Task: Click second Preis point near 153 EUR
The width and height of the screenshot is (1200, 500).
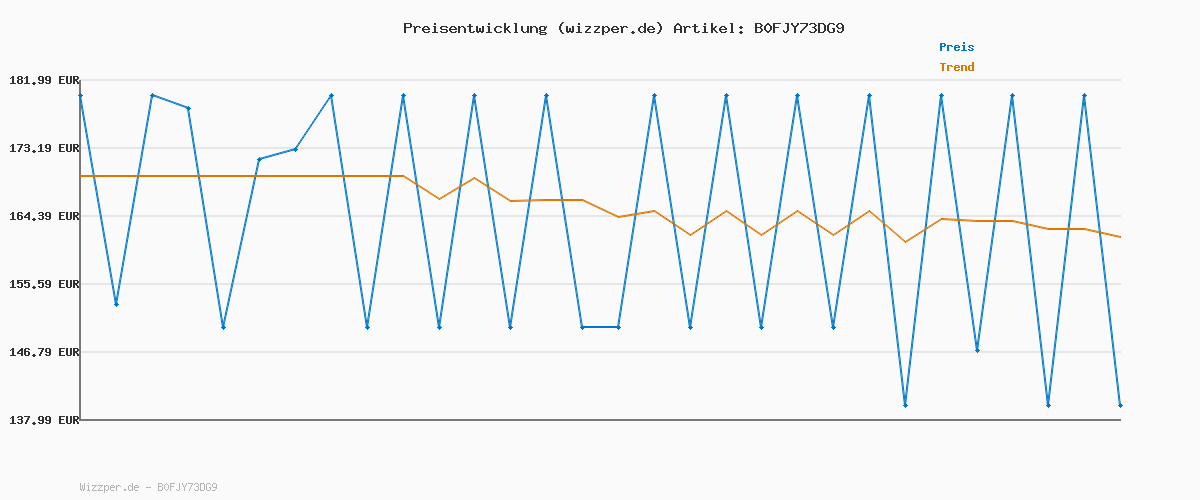Action: pos(116,304)
